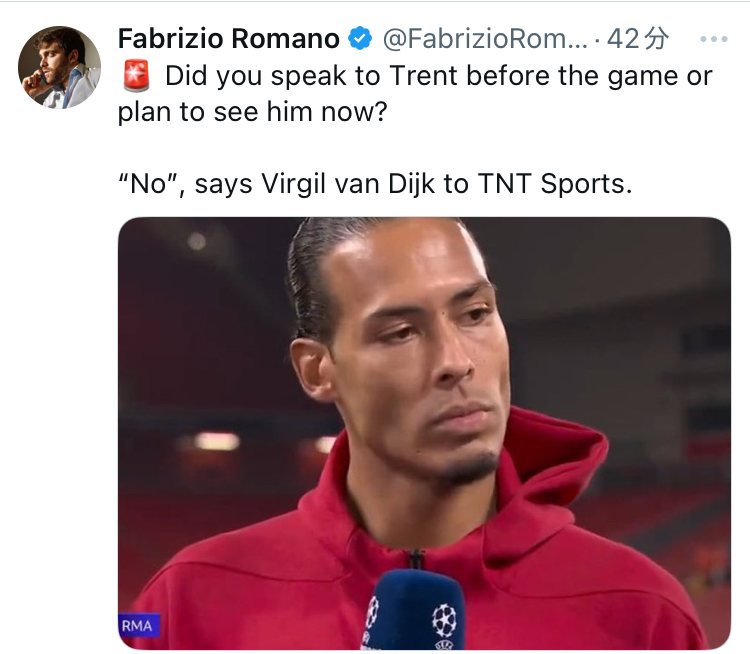Viewport: 750px width, 654px height.
Task: Click the blue microphone in the photo
Action: pos(412,610)
